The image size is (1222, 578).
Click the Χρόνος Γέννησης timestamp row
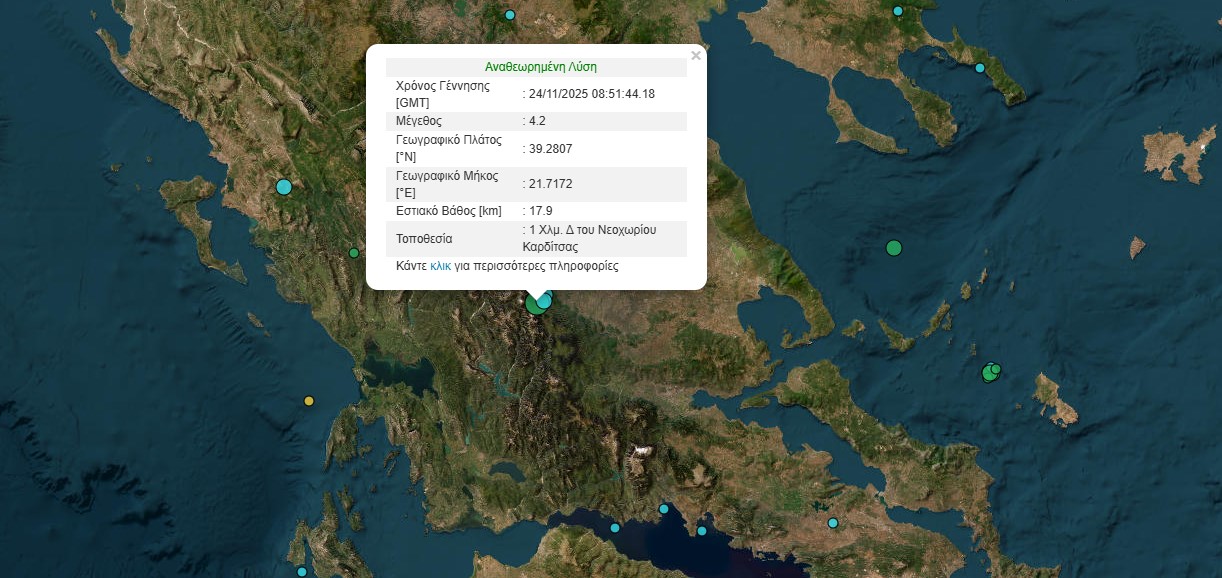536,92
